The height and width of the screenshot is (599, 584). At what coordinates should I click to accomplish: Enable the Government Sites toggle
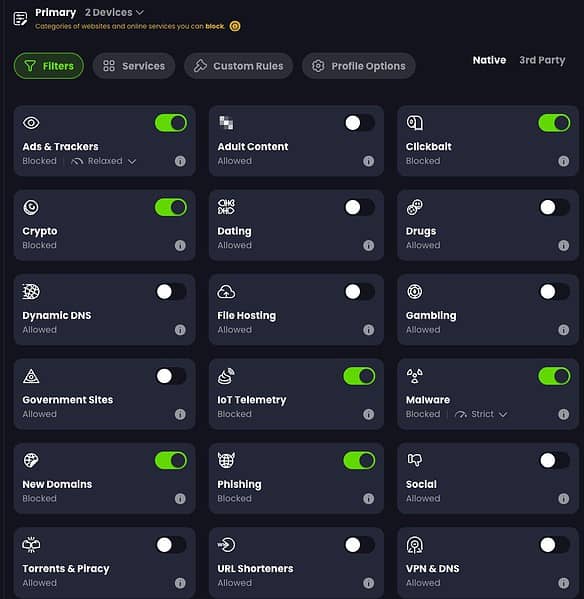click(x=171, y=376)
